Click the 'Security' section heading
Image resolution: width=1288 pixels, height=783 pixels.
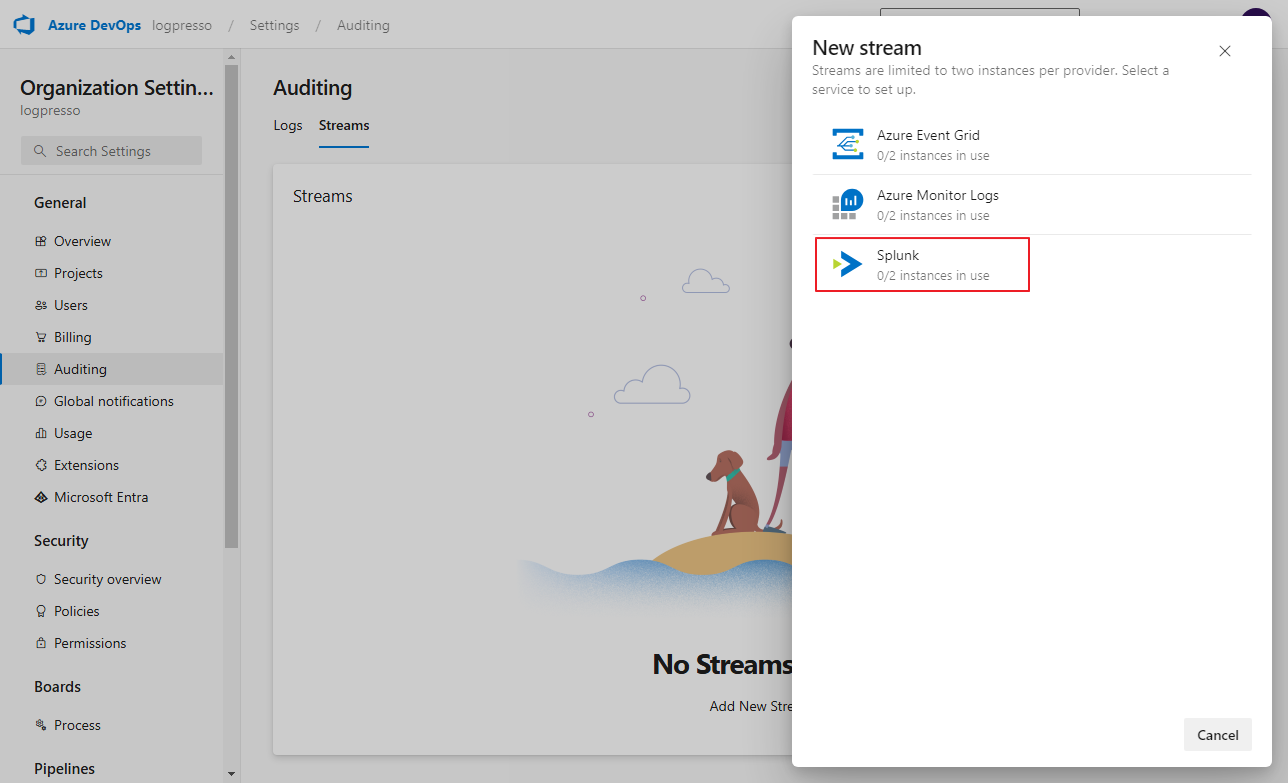(x=61, y=541)
